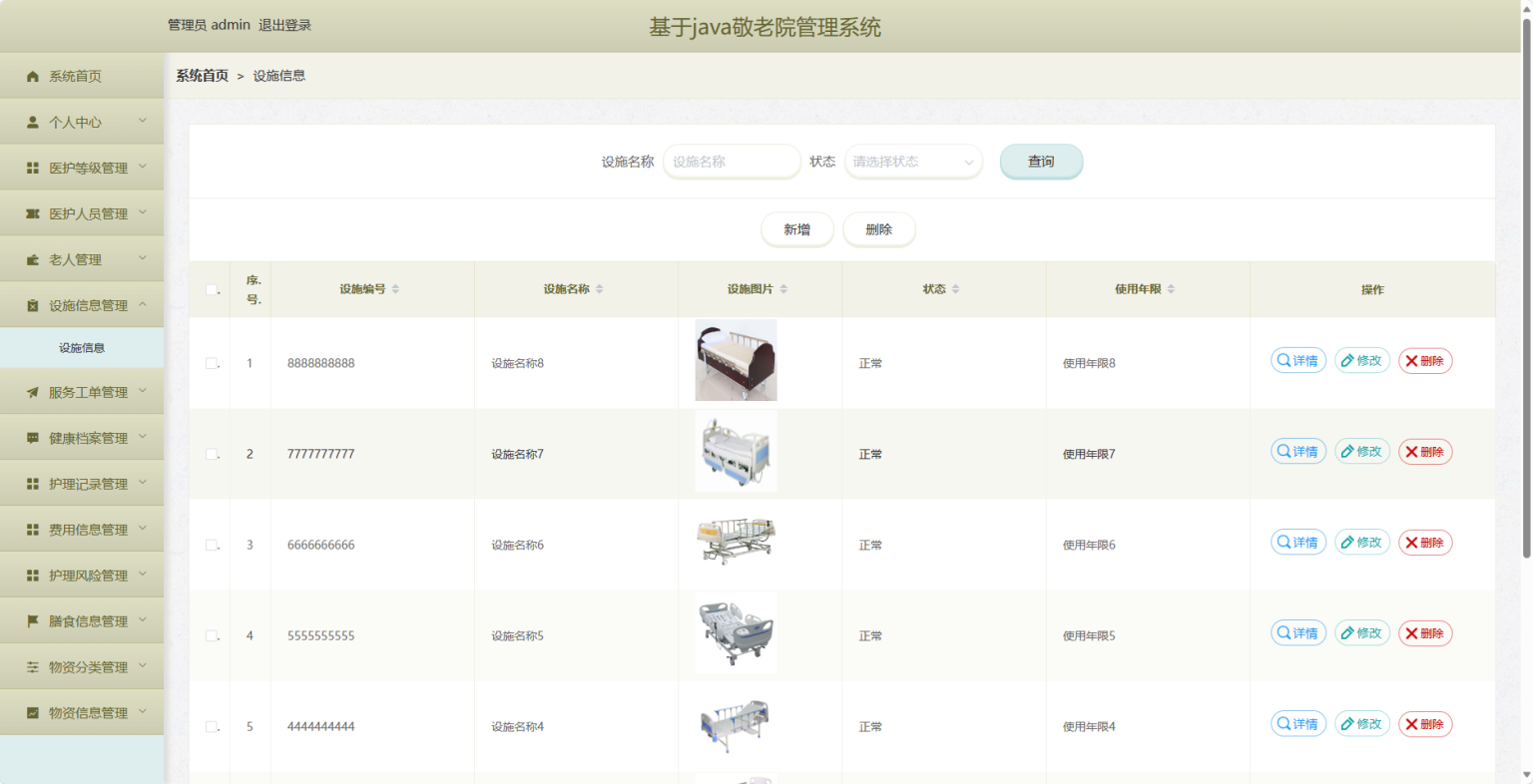Screen dimensions: 1533x784
Task: Click the sort arrows on 设施编号 column
Action: click(x=395, y=289)
